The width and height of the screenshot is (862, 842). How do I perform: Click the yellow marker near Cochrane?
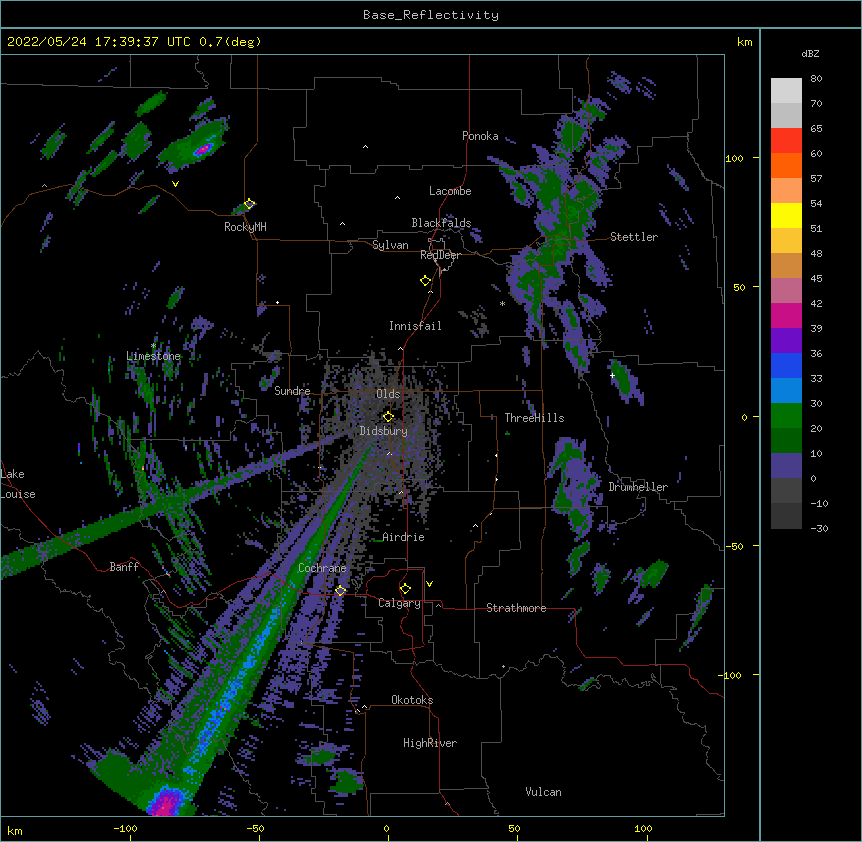(340, 590)
